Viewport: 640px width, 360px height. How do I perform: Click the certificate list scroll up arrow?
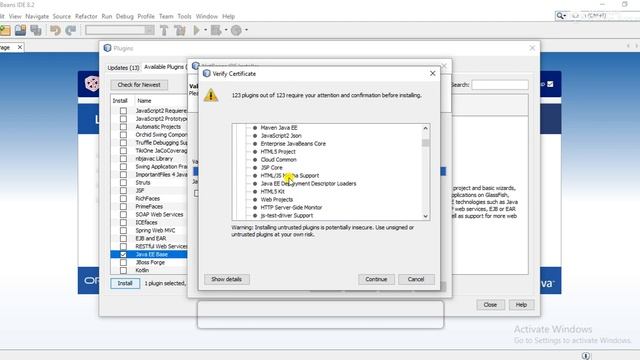[x=426, y=128]
